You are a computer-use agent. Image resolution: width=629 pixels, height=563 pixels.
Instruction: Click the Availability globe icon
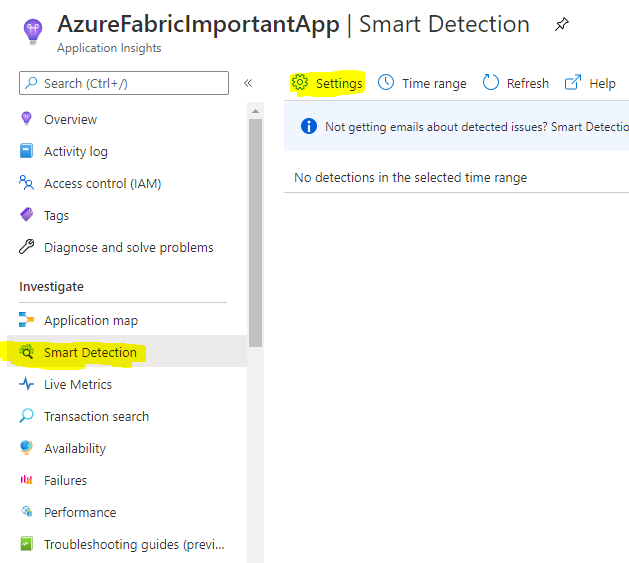tap(26, 448)
